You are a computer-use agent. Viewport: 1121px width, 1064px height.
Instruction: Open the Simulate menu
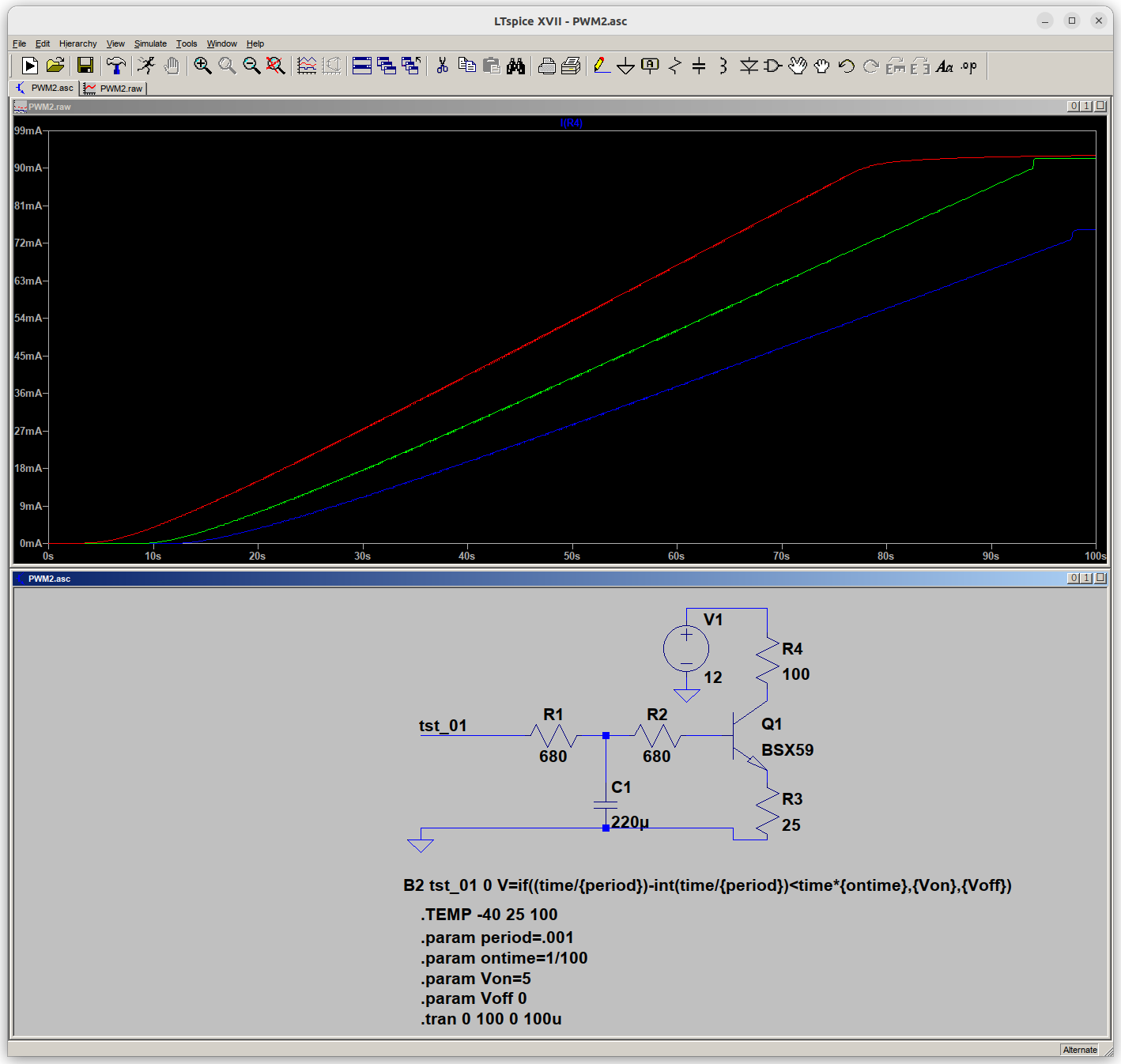click(x=150, y=43)
